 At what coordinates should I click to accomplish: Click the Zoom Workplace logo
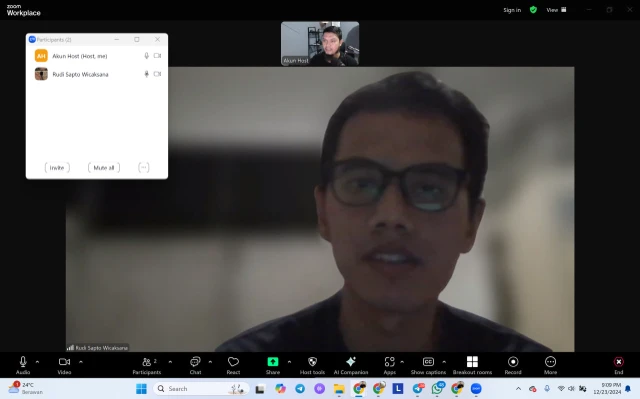tap(23, 10)
